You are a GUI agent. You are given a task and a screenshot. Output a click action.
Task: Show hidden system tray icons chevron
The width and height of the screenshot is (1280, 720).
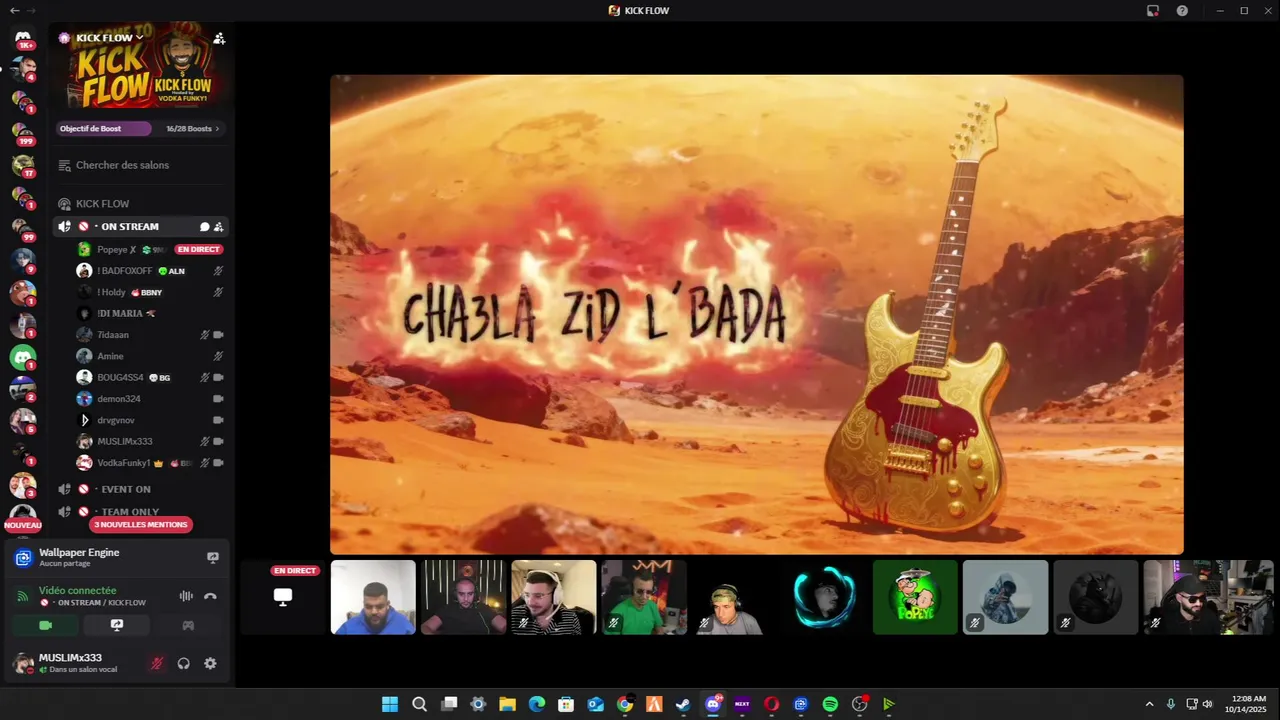pyautogui.click(x=1149, y=704)
